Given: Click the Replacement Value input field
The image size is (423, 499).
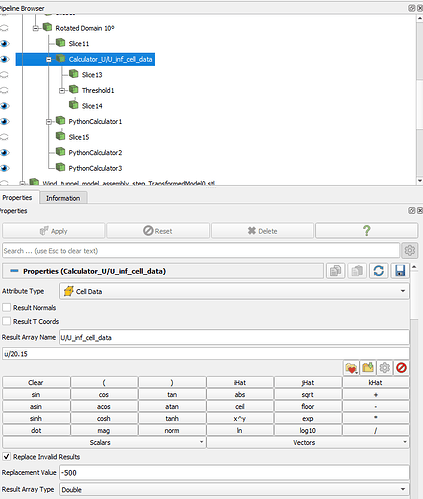Looking at the screenshot, I should click(x=234, y=473).
